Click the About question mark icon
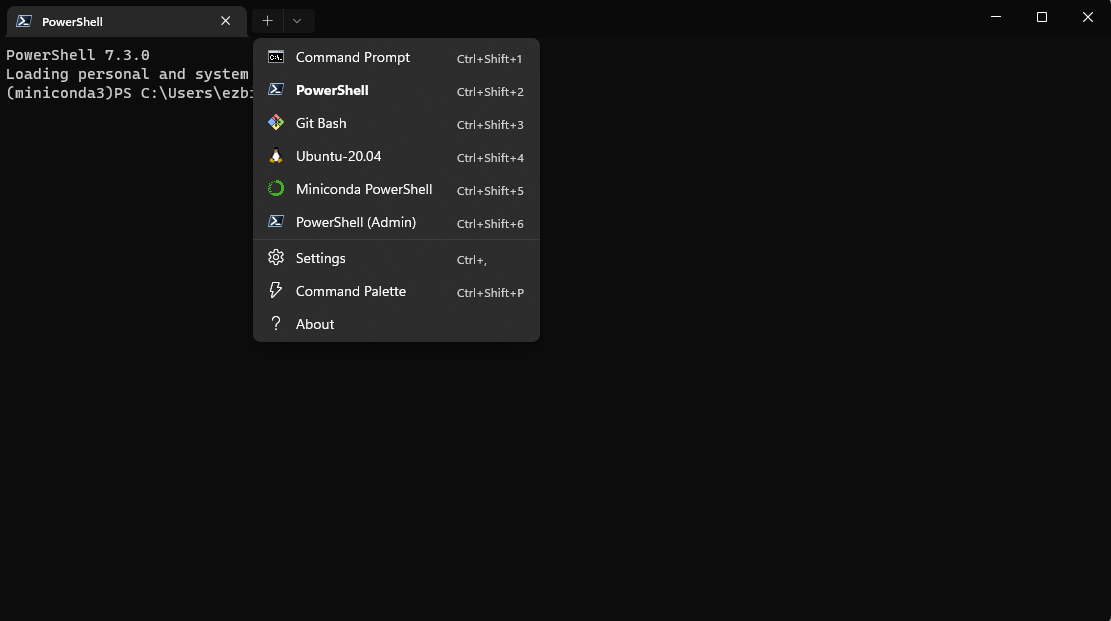Screen dimensions: 1111x621 coord(275,323)
